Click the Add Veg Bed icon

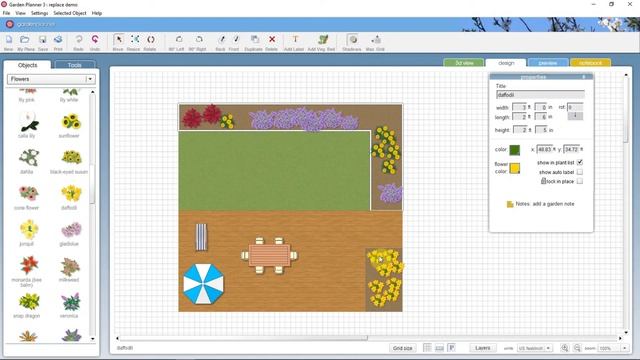(x=322, y=40)
